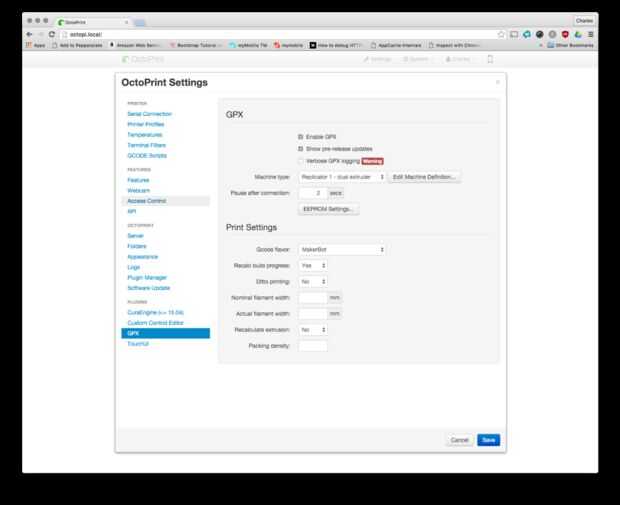Viewport: 620px width, 505px height.
Task: Click the black circle extension icon
Action: [540, 34]
